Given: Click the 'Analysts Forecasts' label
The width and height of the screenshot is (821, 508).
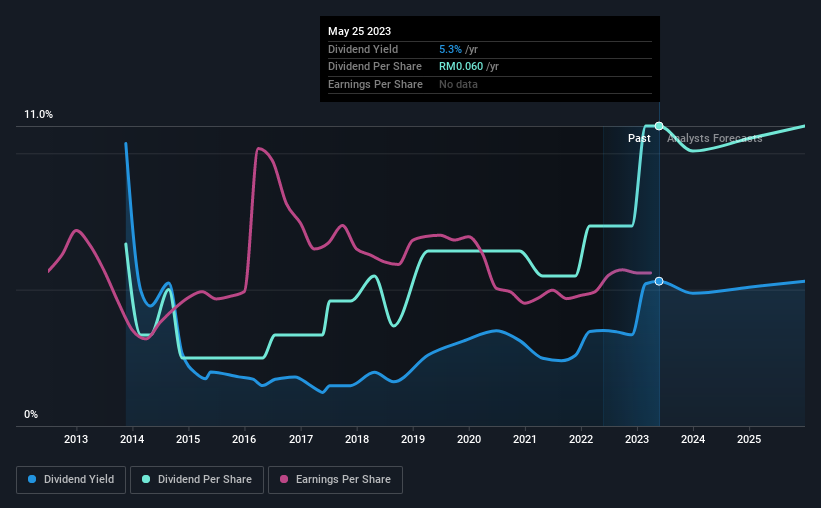Looking at the screenshot, I should coord(715,138).
